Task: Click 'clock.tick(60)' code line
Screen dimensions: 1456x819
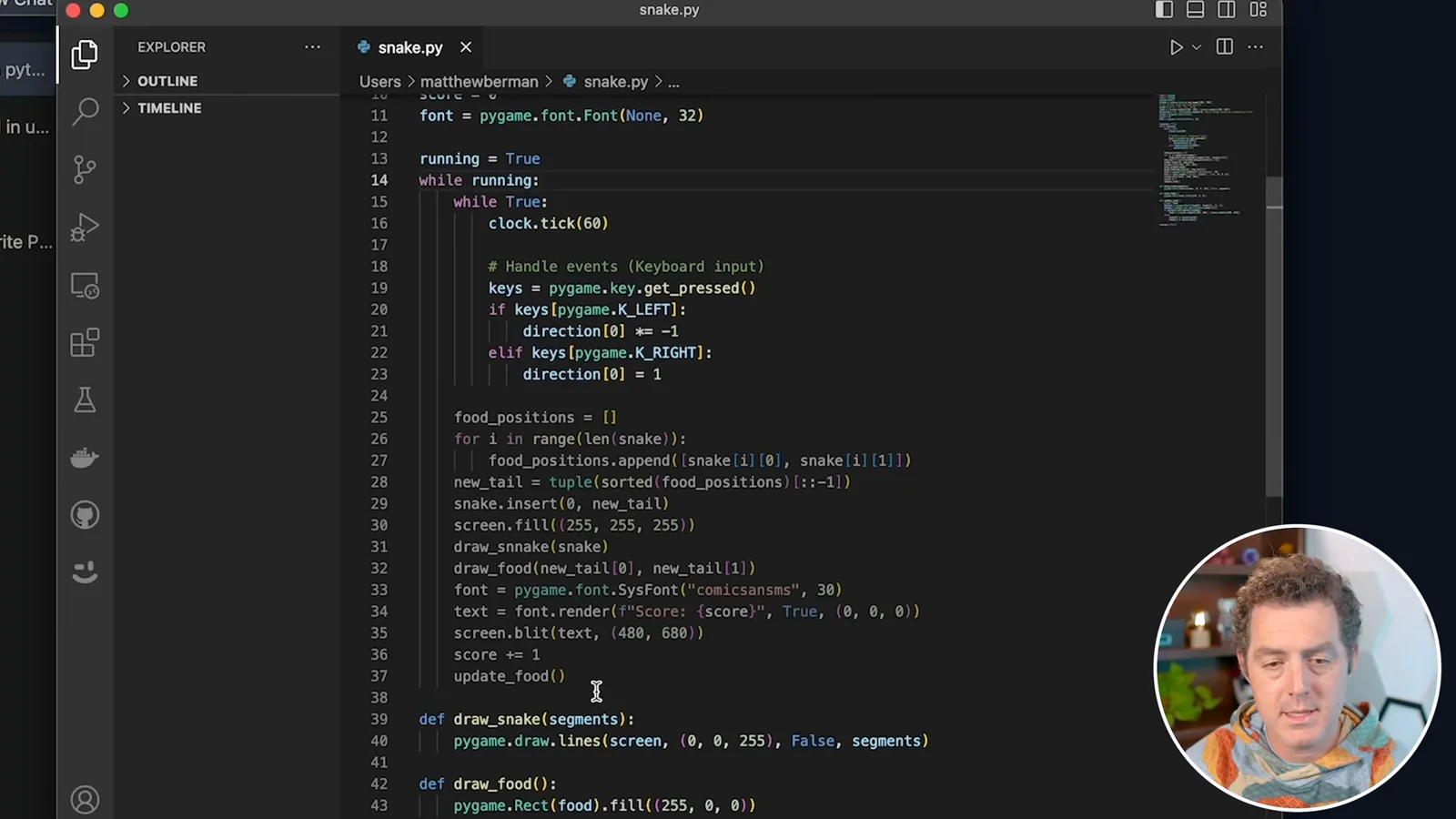Action: click(548, 223)
